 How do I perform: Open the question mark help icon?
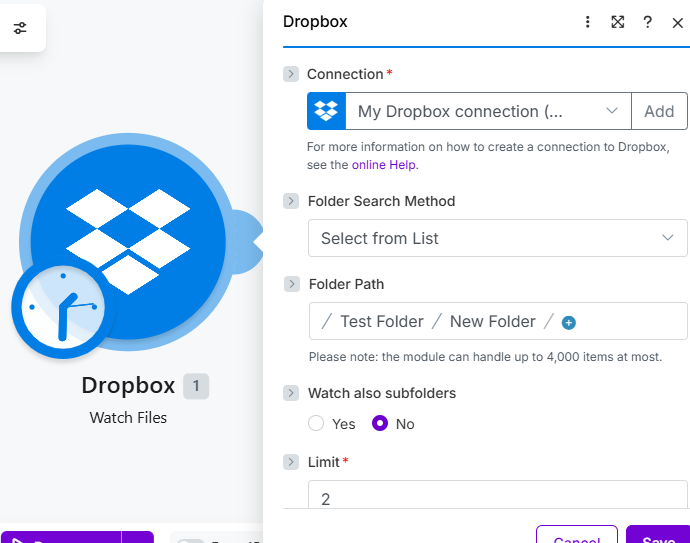[x=647, y=22]
